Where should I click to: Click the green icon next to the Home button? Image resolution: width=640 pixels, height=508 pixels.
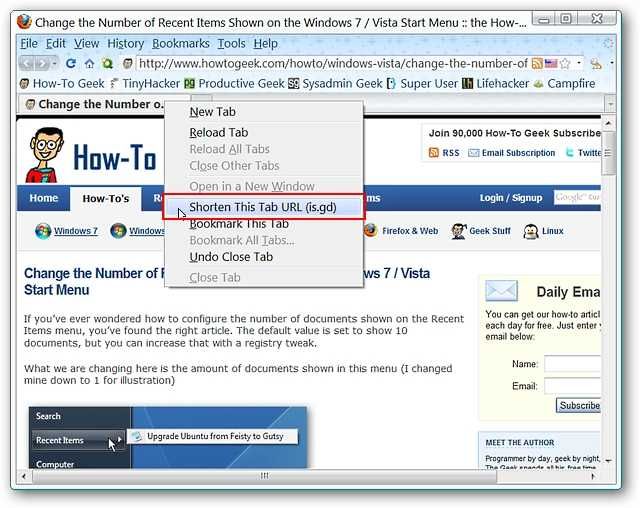tap(107, 64)
